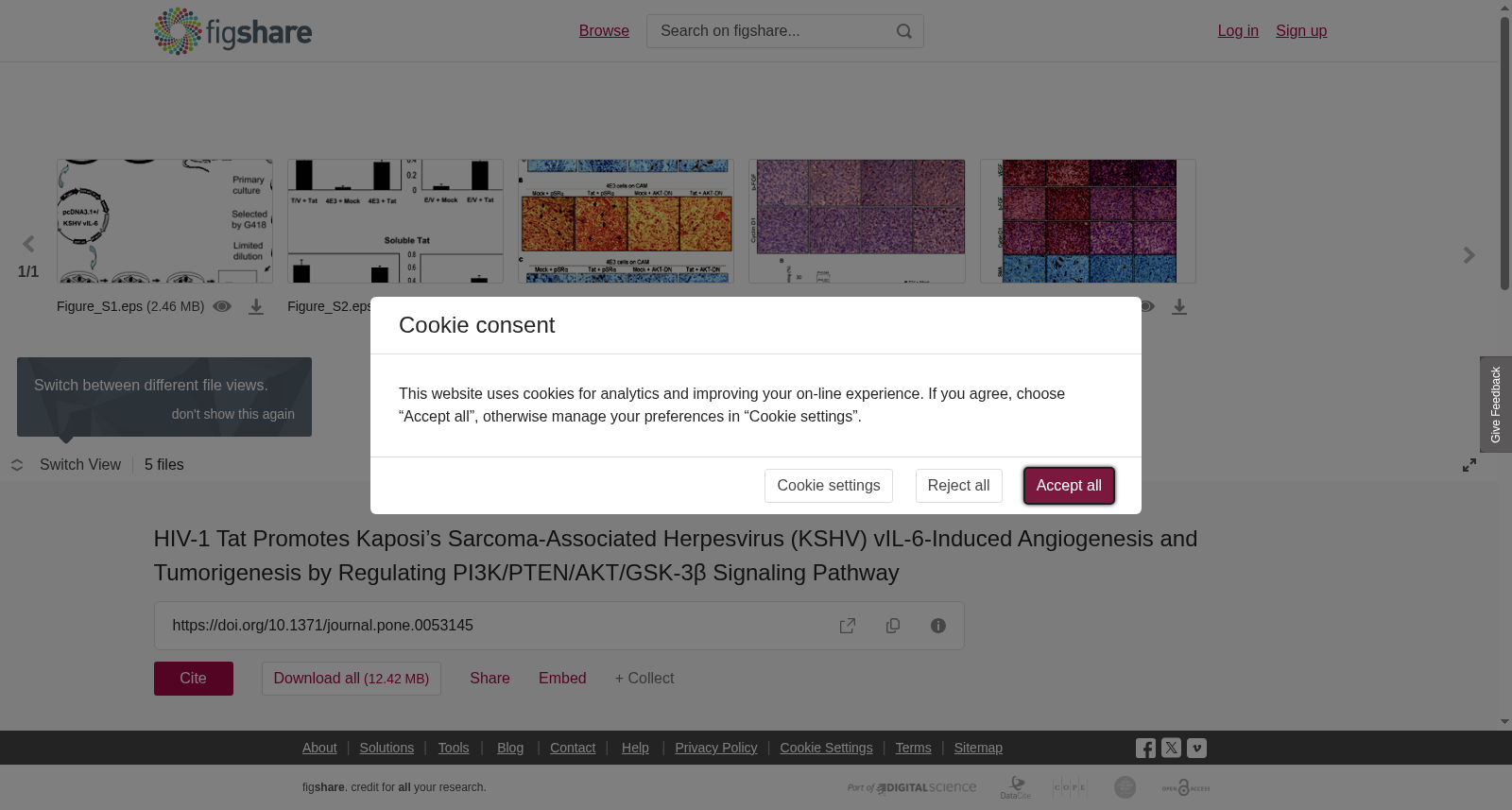Screen dimensions: 1512x810
Task: Select the third CAM tissue thumbnail
Action: (626, 221)
